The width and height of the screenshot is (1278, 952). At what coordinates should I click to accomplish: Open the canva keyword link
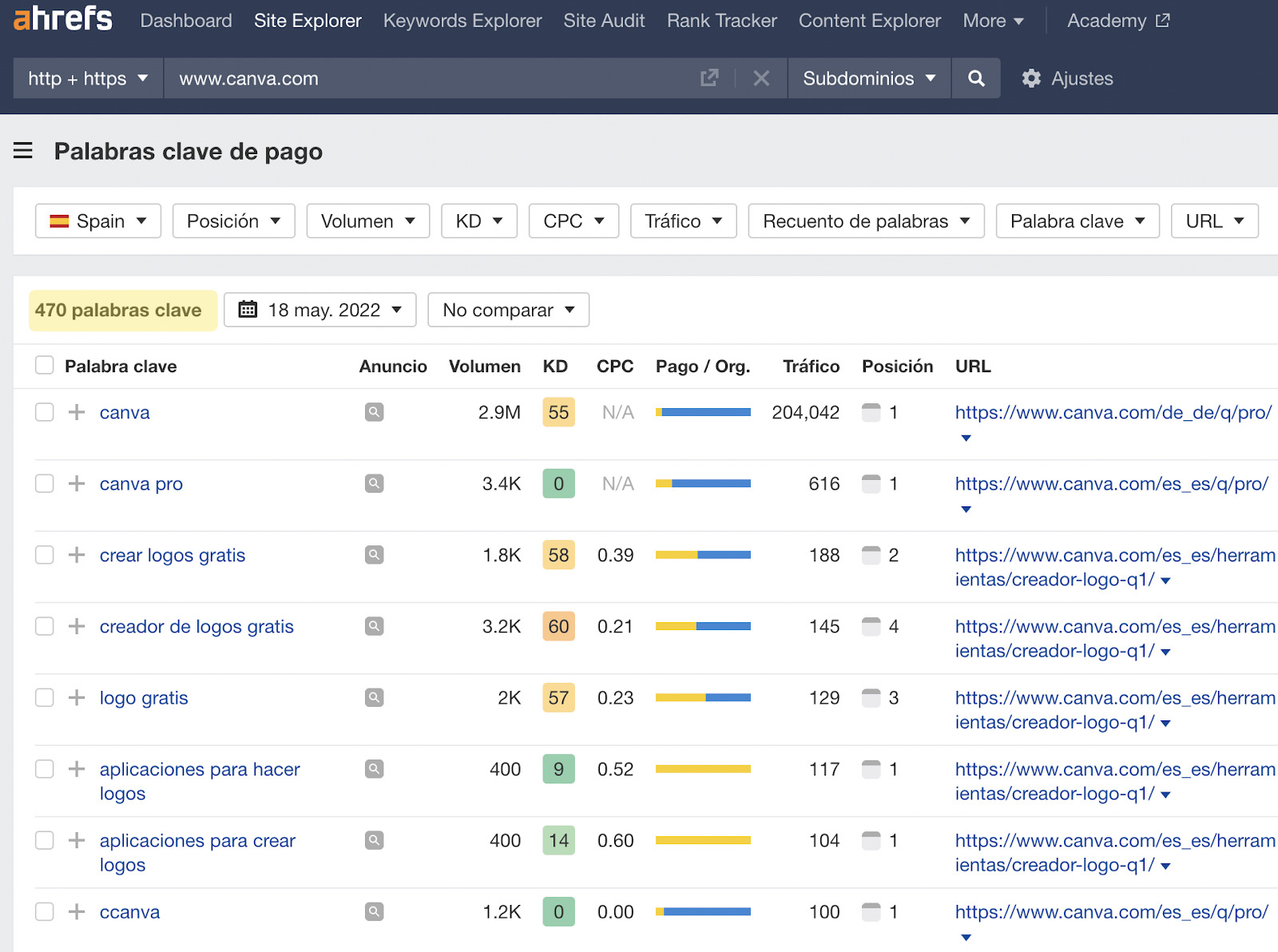pyautogui.click(x=125, y=412)
